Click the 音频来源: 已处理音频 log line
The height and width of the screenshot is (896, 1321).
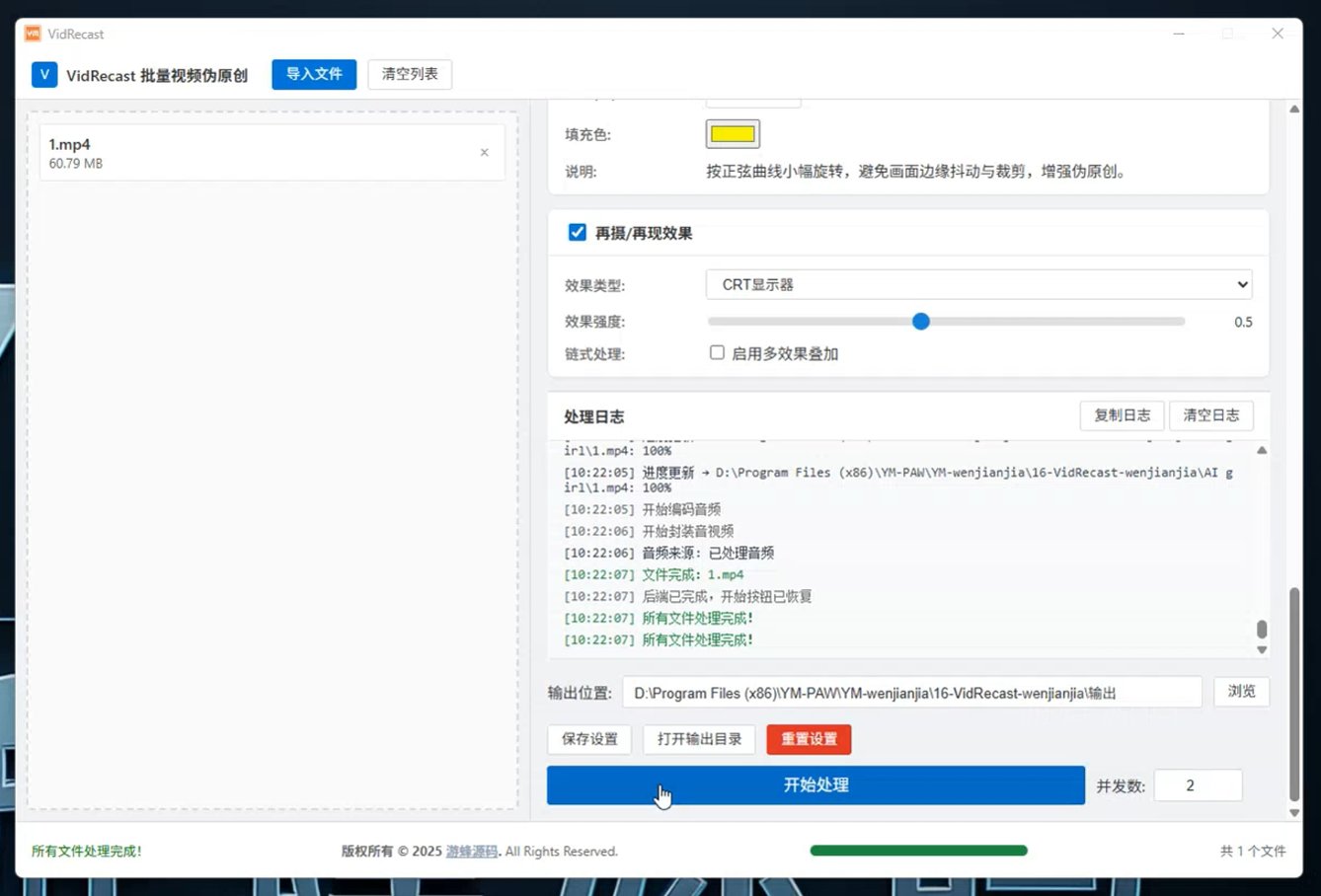click(x=668, y=553)
